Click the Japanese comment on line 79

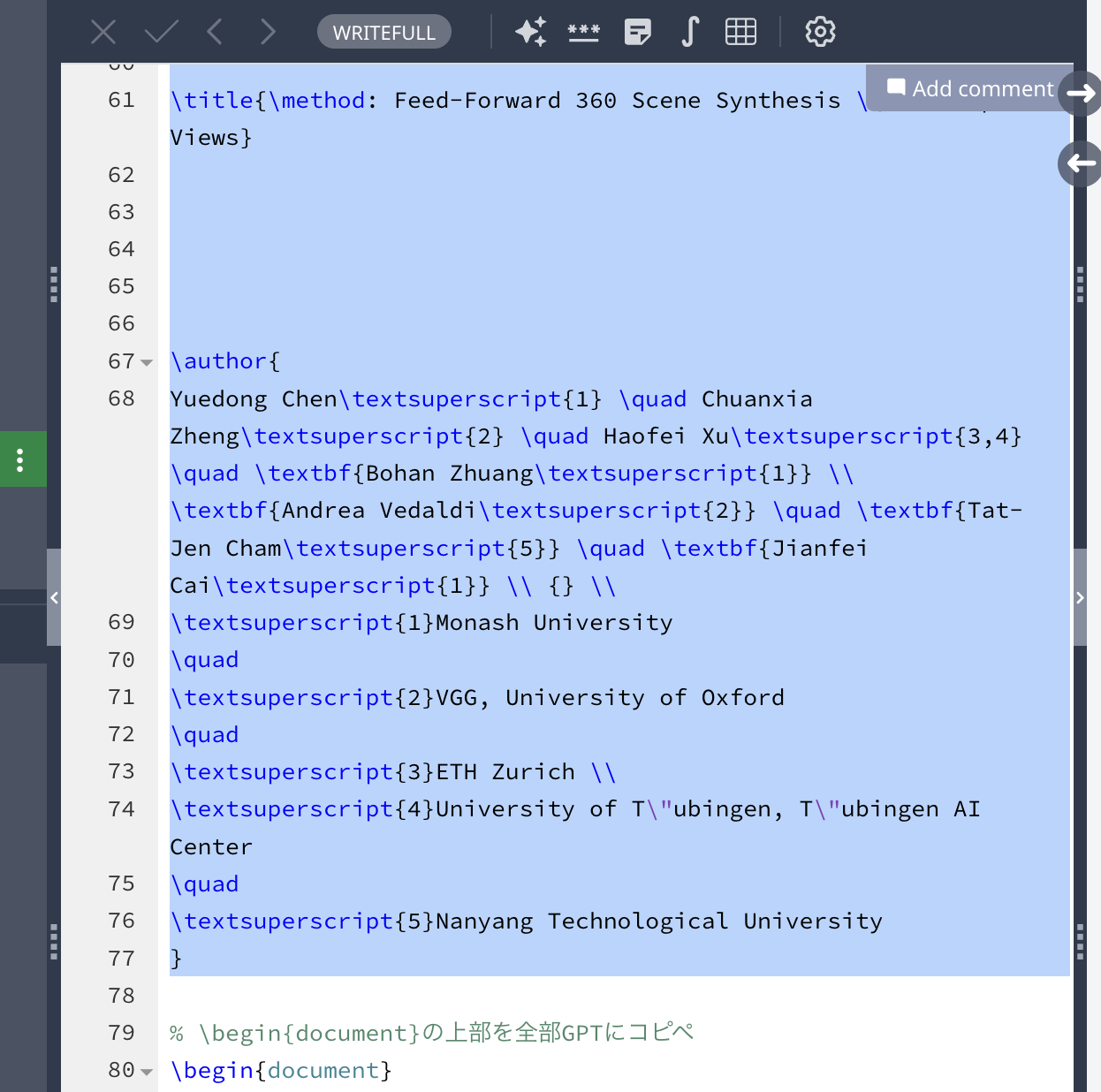coord(431,1033)
